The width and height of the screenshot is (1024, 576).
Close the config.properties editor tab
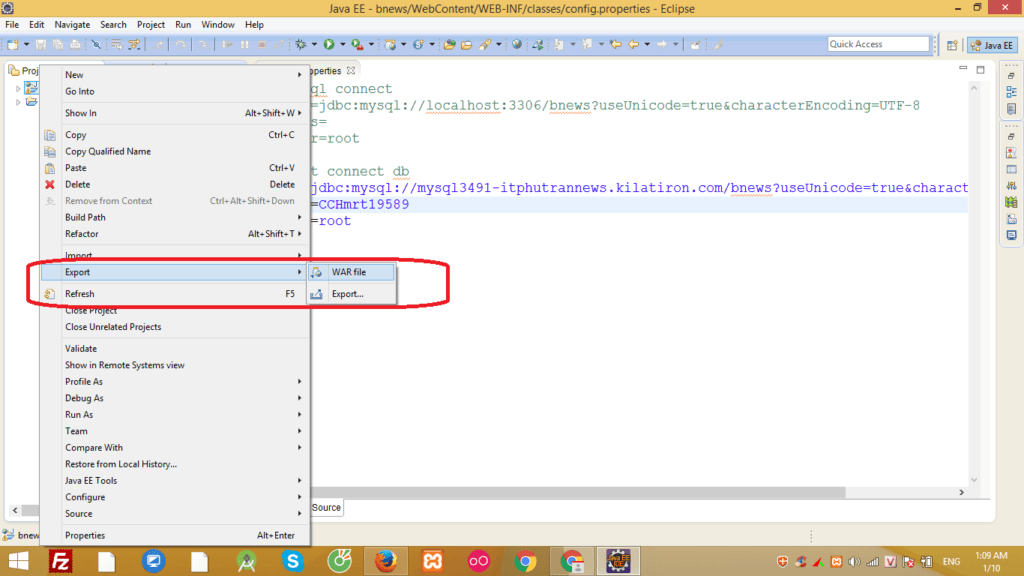click(x=351, y=71)
